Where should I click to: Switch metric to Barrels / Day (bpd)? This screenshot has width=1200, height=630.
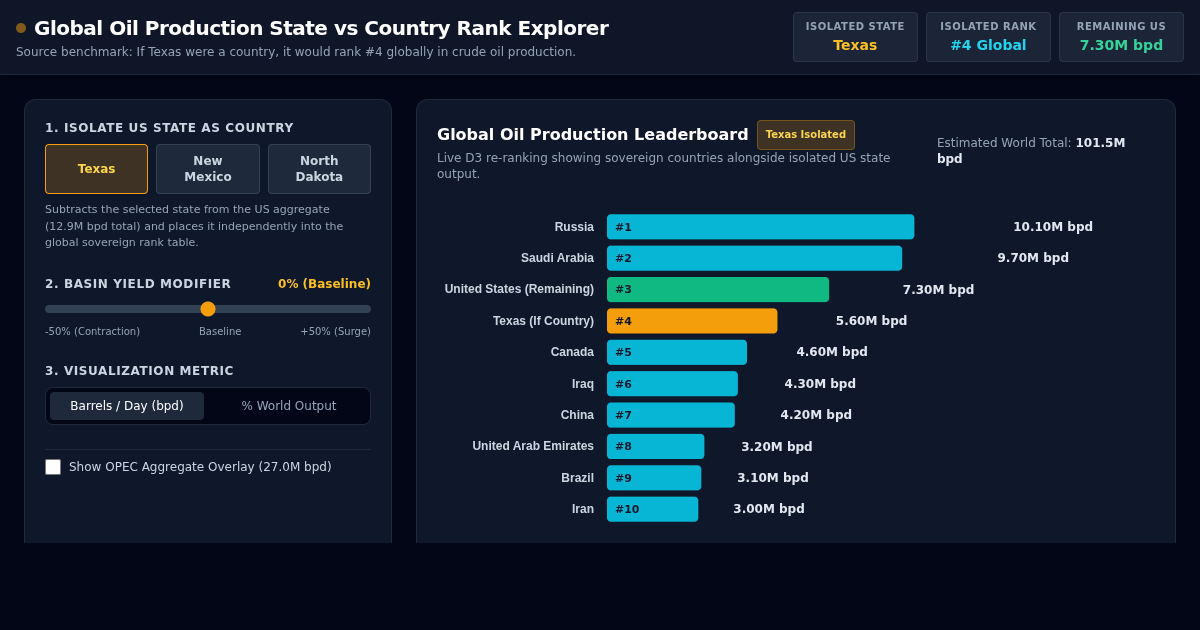pyautogui.click(x=127, y=406)
